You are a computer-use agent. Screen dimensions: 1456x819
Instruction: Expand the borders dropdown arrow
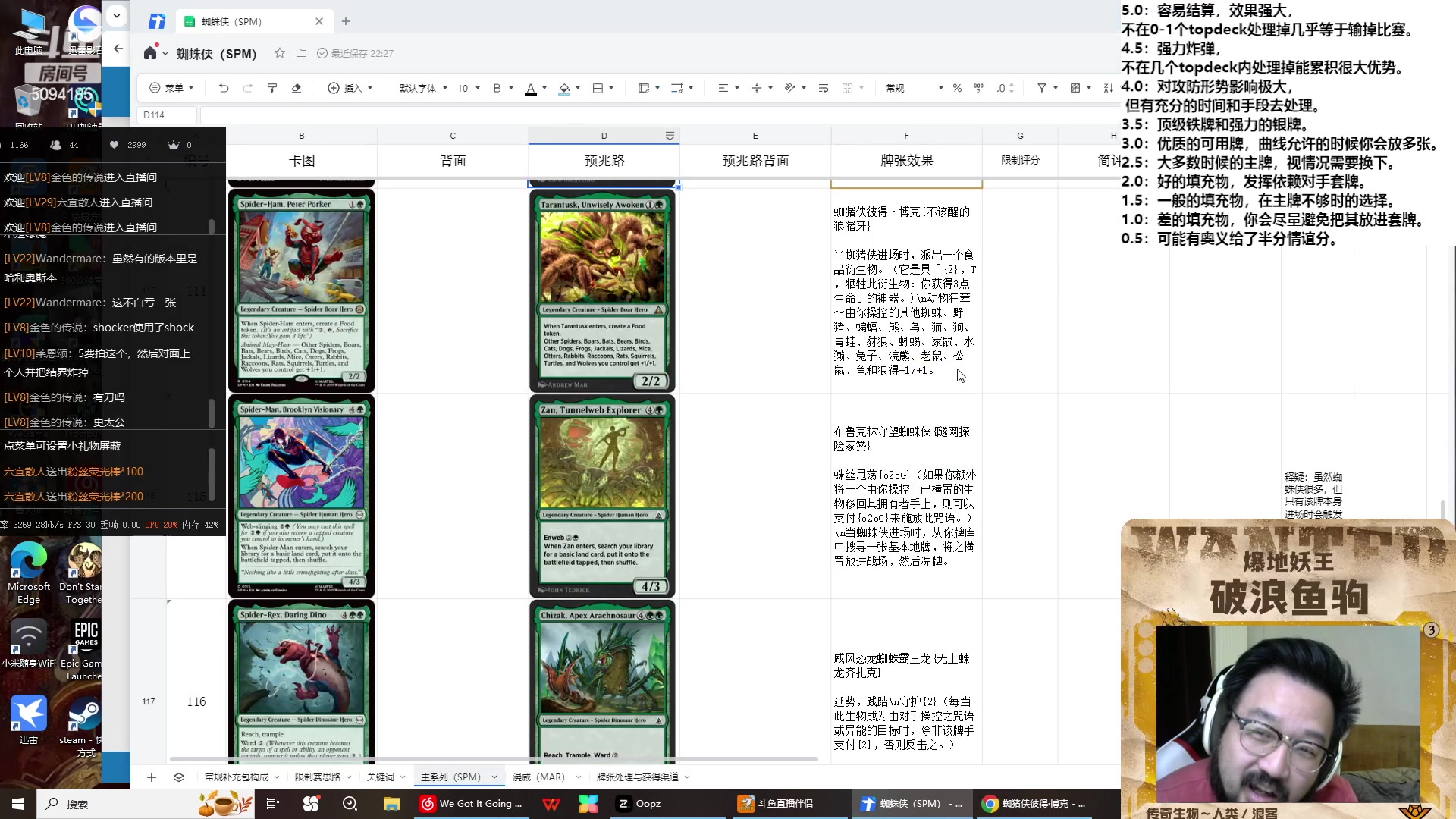point(611,88)
